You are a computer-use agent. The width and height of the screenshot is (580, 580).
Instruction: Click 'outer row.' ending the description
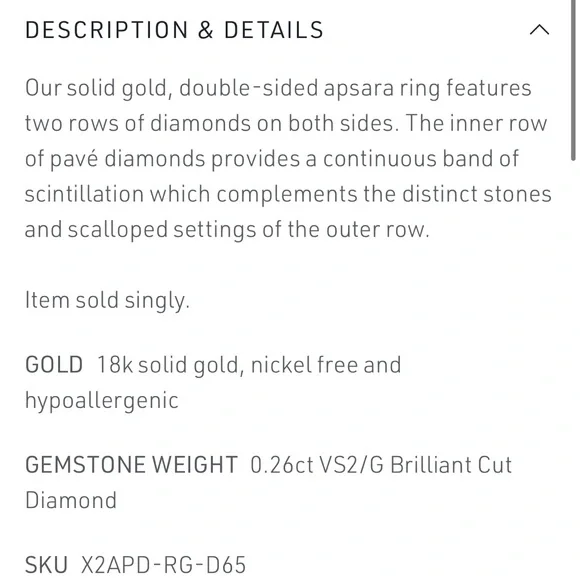coord(378,229)
